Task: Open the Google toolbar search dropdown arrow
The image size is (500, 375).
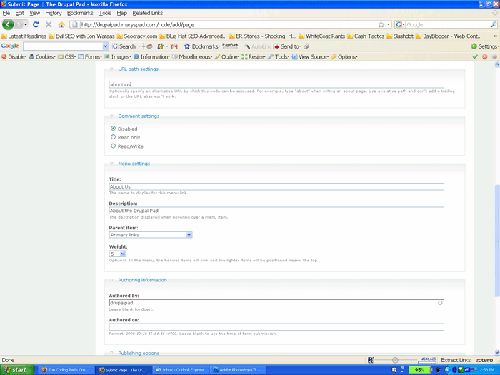Action: click(105, 46)
